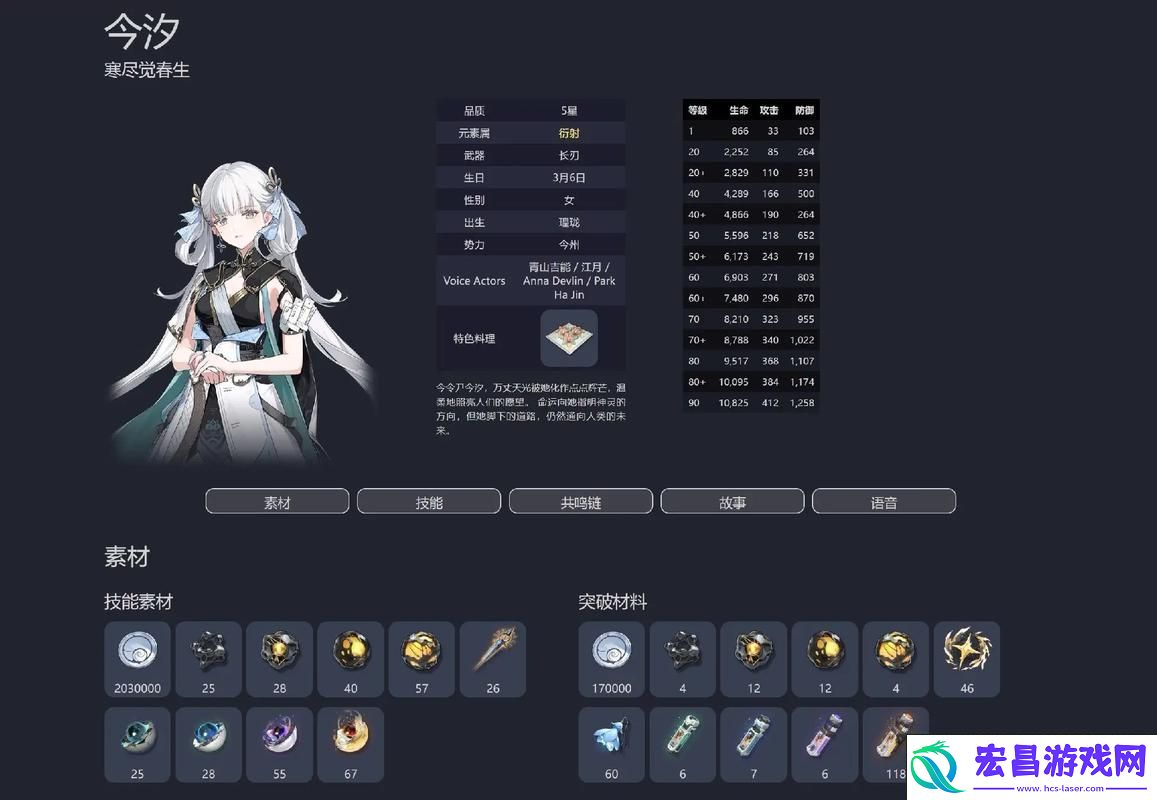Screen dimensions: 1157x800
Task: Open the 特色料理 dish thumbnail
Action: (x=569, y=338)
